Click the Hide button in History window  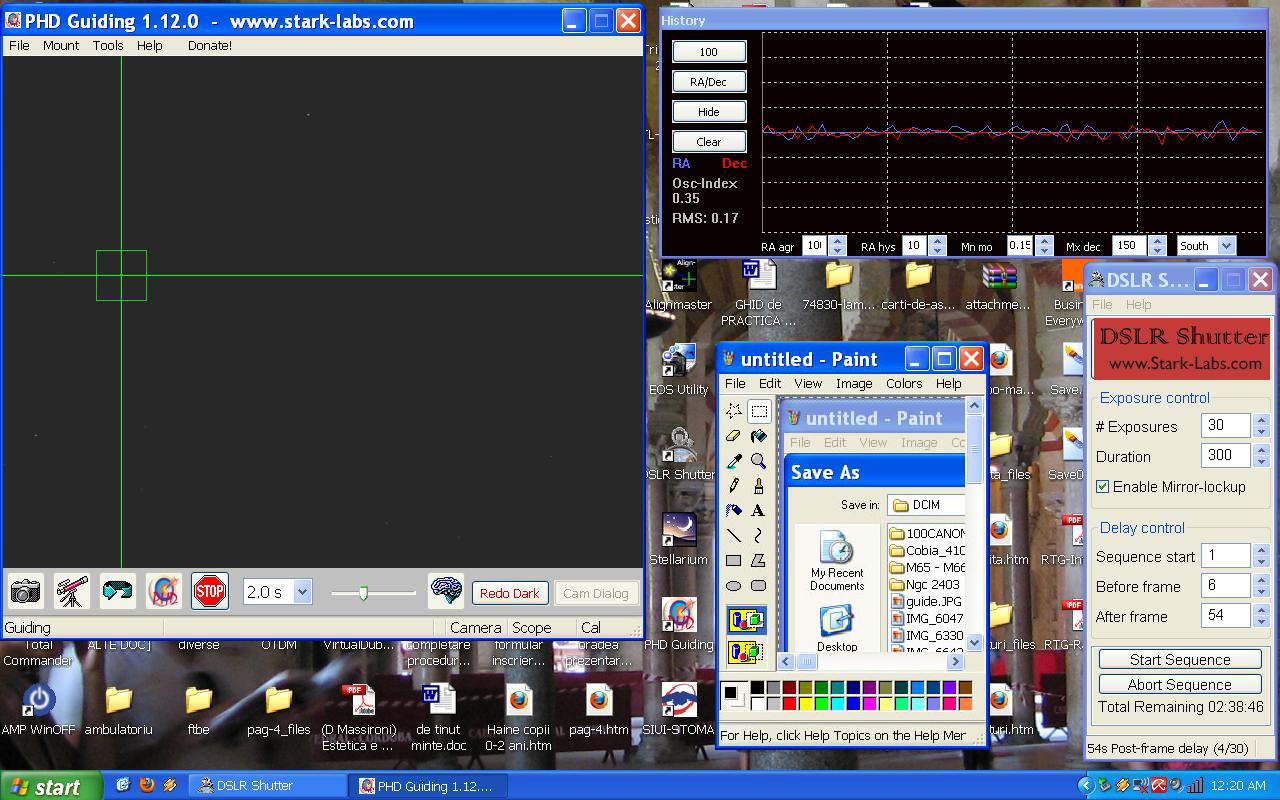click(x=709, y=112)
